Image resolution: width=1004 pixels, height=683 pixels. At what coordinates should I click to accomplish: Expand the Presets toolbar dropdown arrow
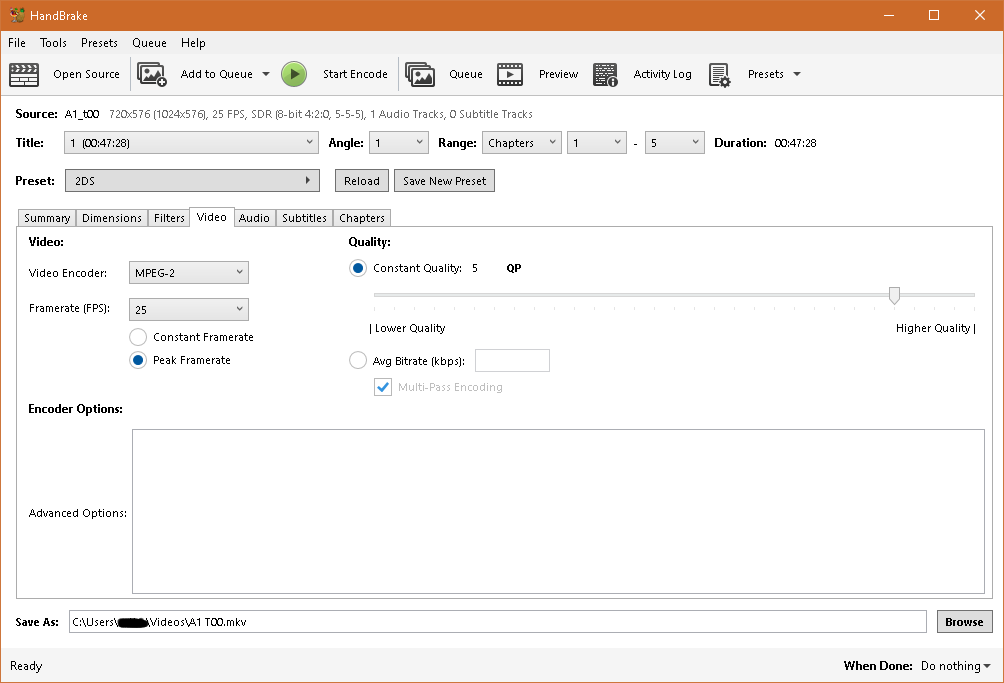(797, 74)
